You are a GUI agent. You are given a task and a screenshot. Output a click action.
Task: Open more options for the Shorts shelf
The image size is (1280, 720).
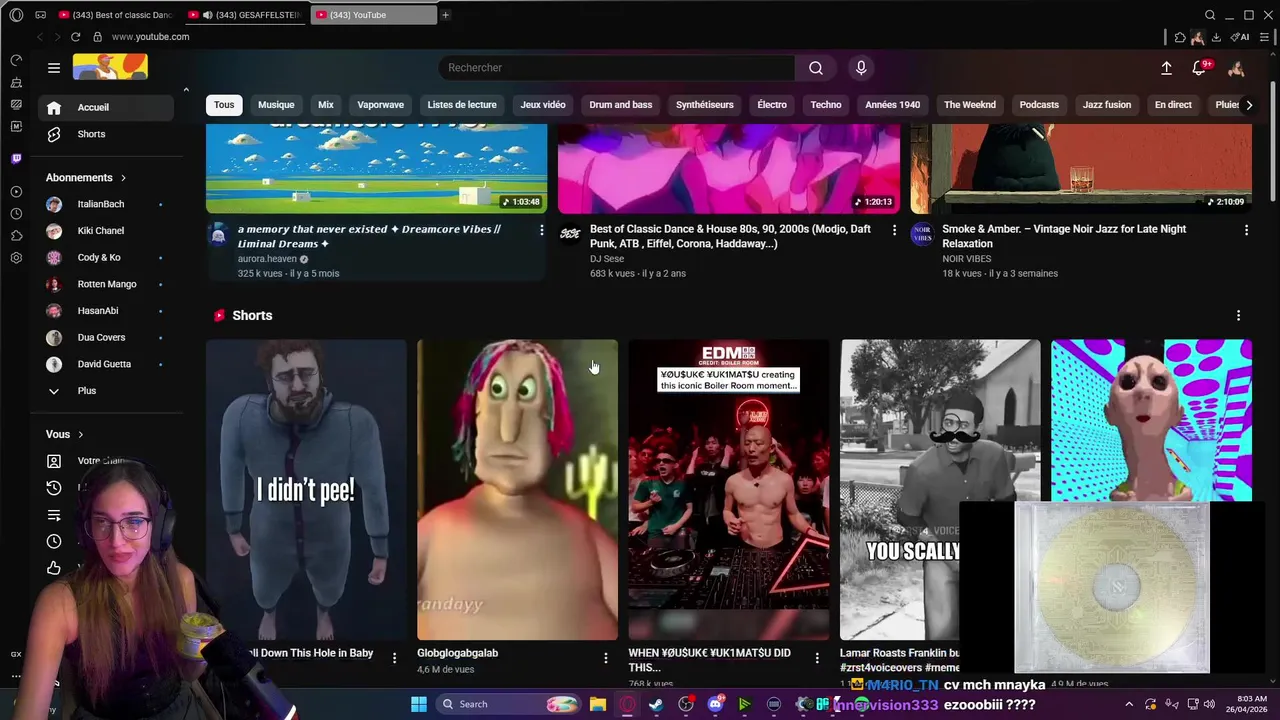point(1238,315)
